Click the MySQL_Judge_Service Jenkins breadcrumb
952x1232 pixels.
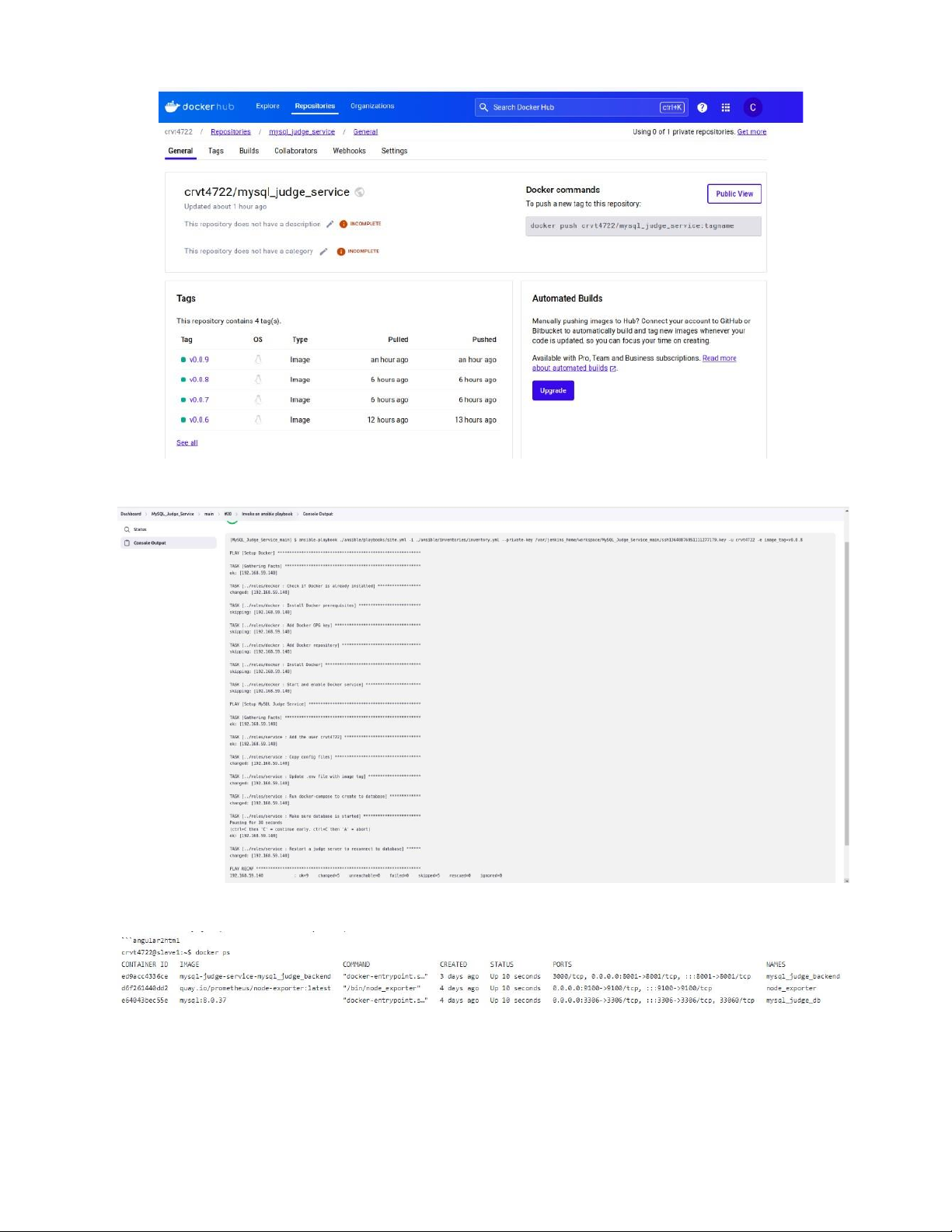click(173, 514)
